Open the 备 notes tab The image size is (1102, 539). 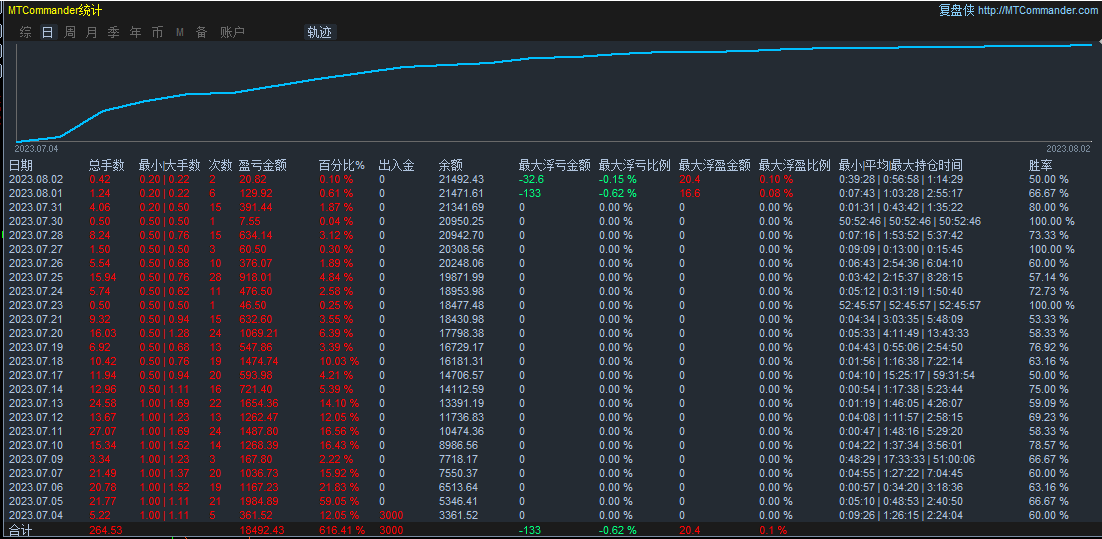(x=201, y=32)
